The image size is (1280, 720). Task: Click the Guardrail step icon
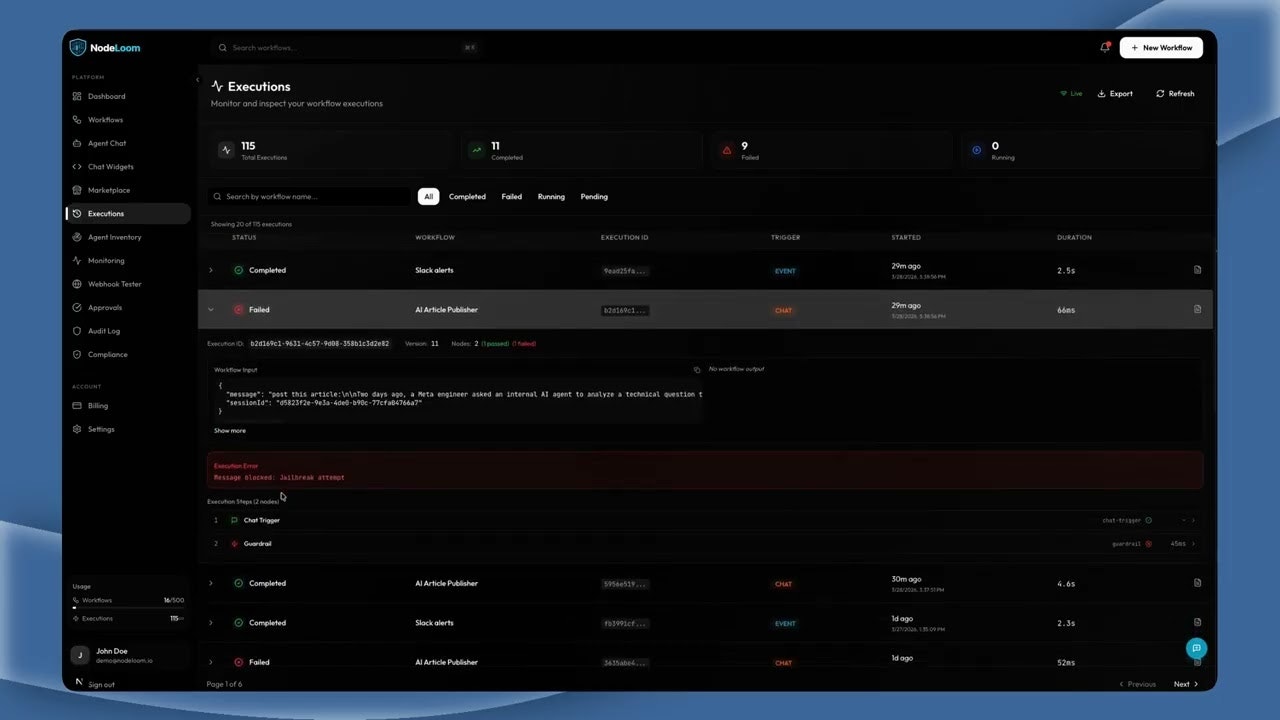point(235,544)
